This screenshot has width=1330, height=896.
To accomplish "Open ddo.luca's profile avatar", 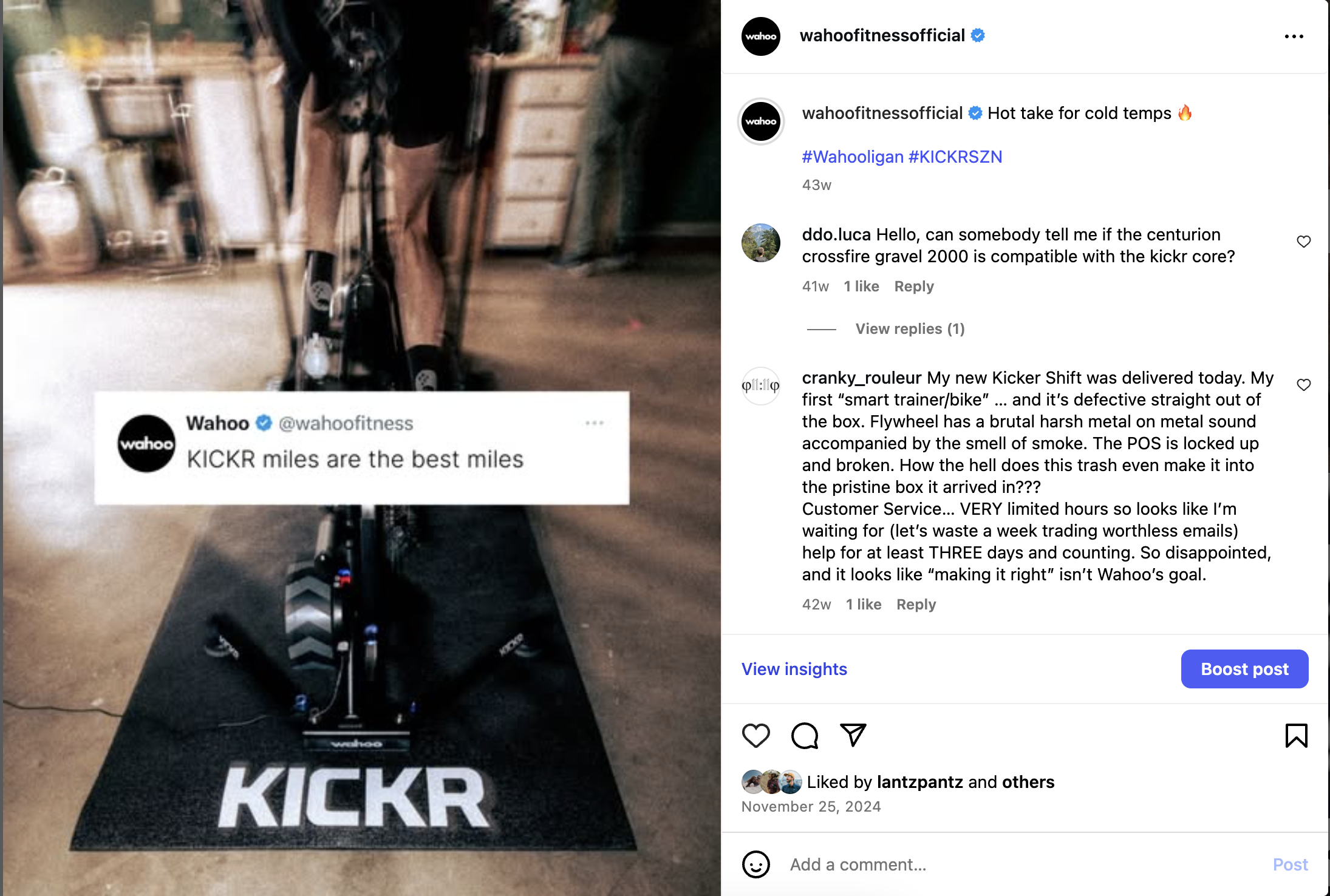I will pyautogui.click(x=761, y=243).
